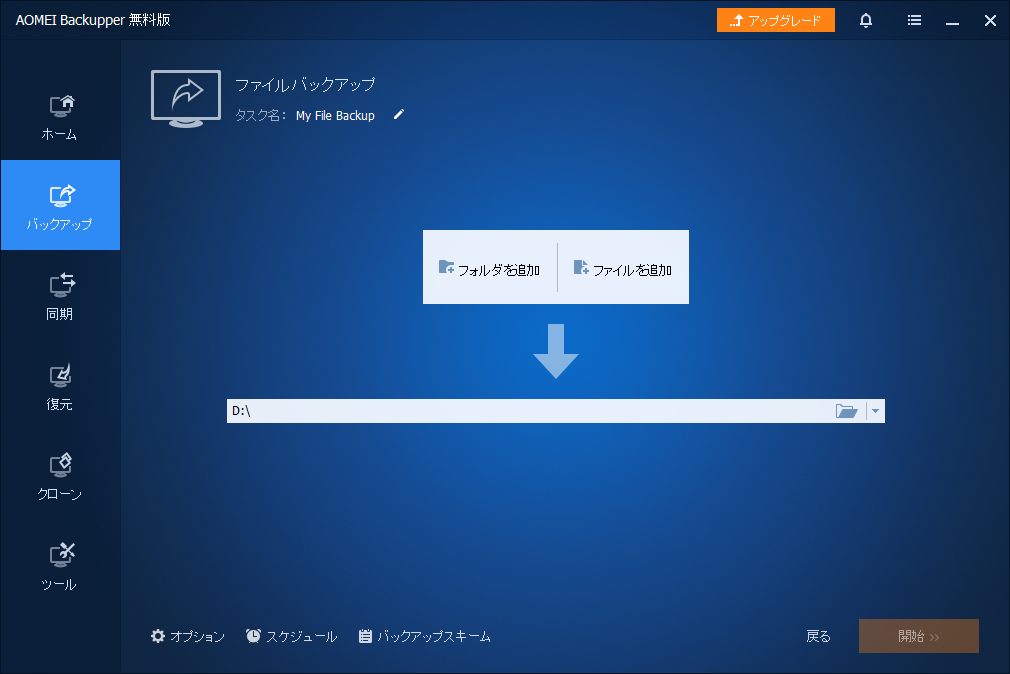Click the ファイルバックアップ monitor icon
The image size is (1010, 674).
(186, 99)
